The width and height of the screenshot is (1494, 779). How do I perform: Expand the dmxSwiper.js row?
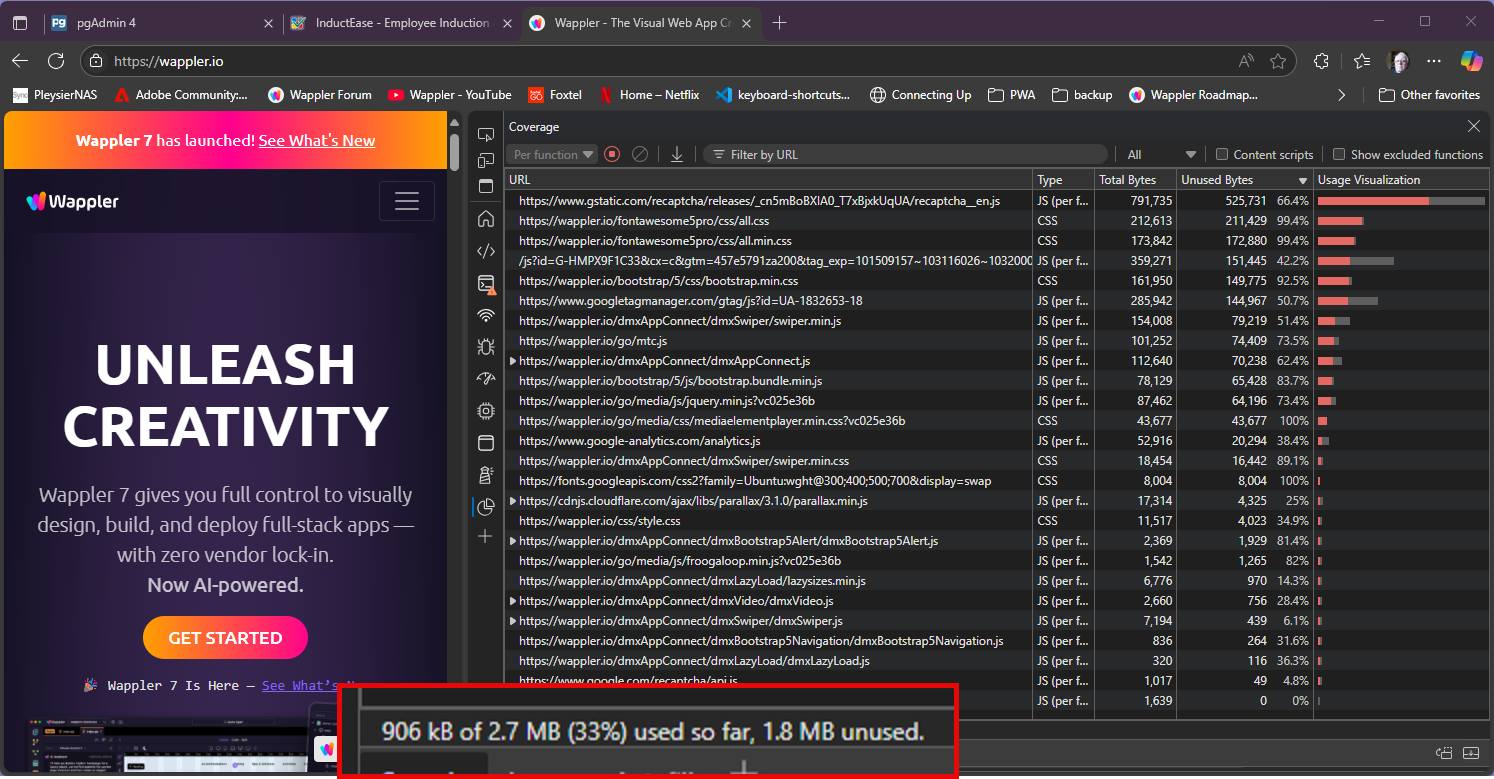513,621
